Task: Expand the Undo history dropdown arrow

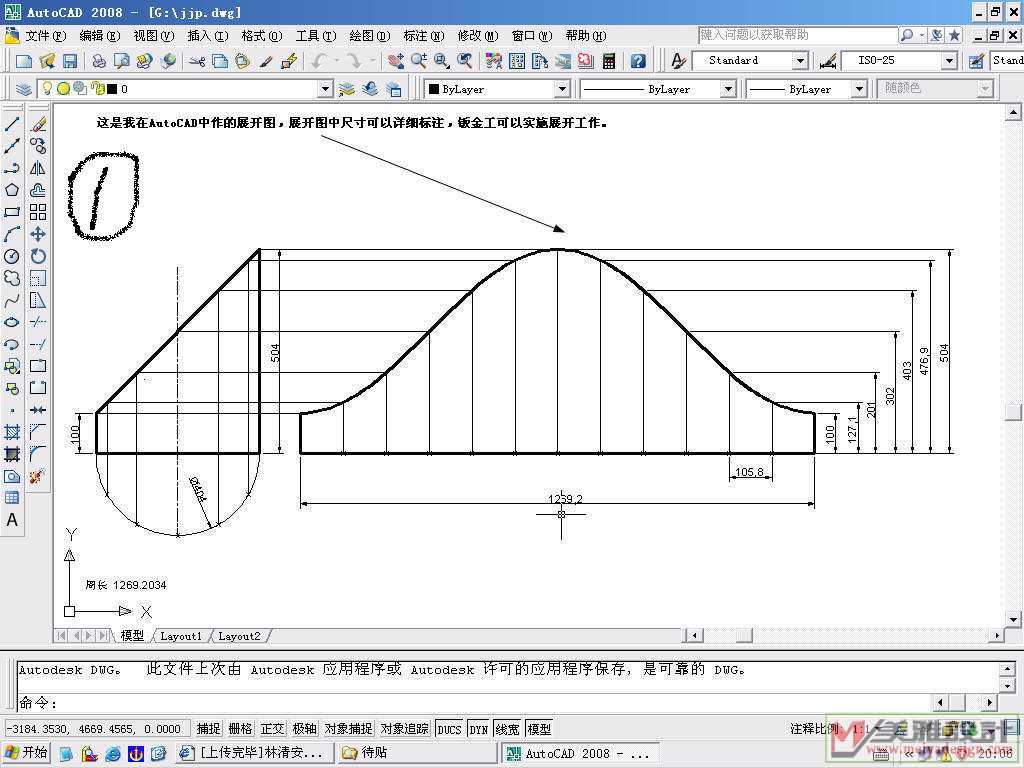Action: coord(338,61)
